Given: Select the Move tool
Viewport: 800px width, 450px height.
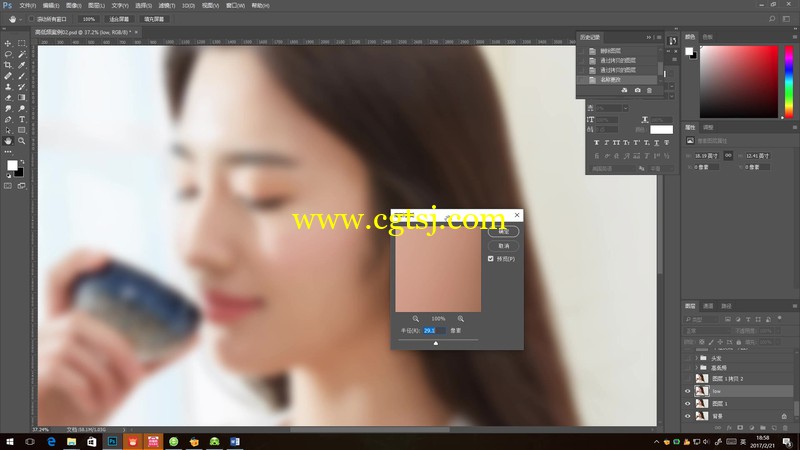Looking at the screenshot, I should (8, 43).
